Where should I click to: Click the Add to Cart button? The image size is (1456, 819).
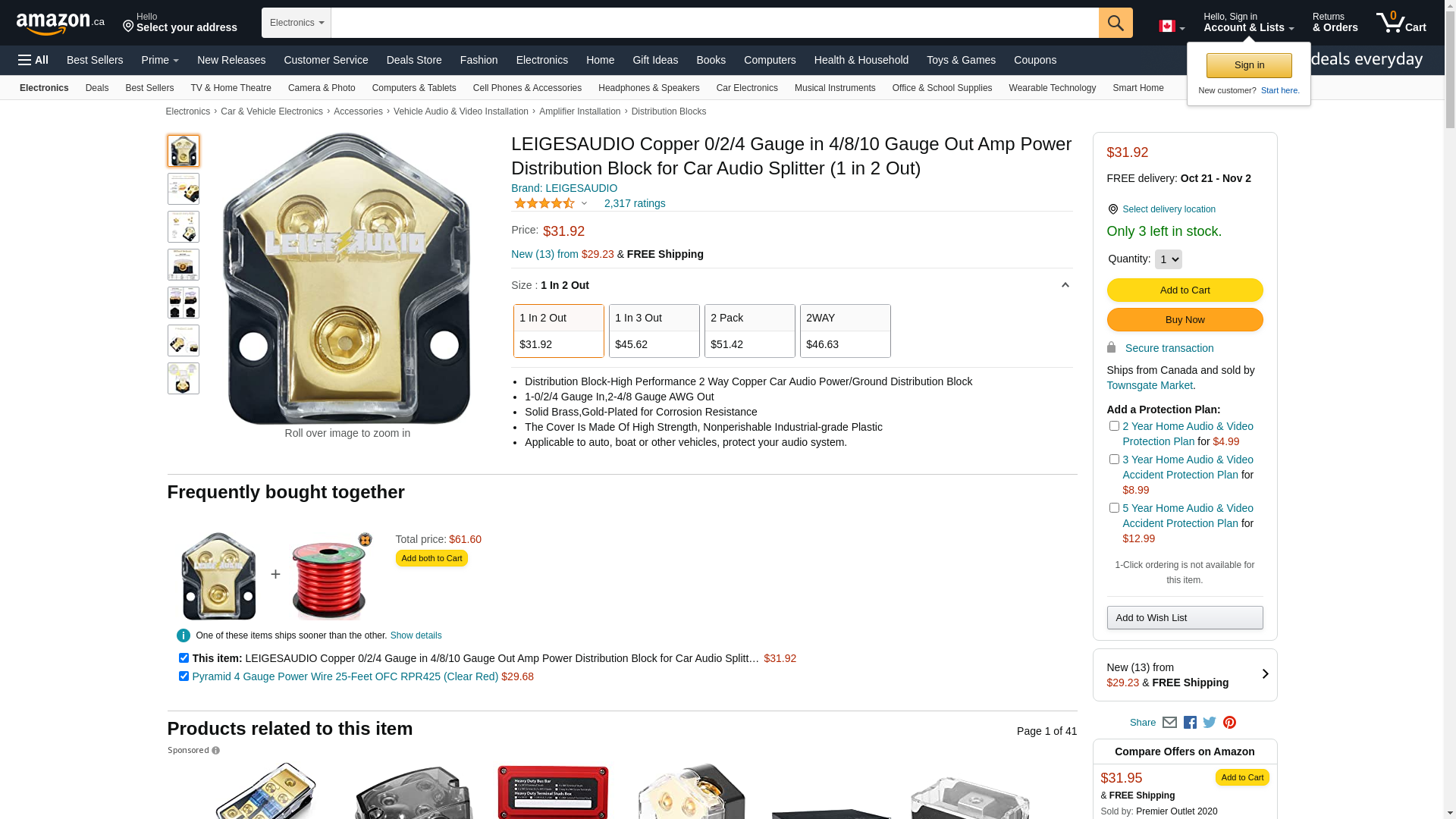(x=1185, y=290)
